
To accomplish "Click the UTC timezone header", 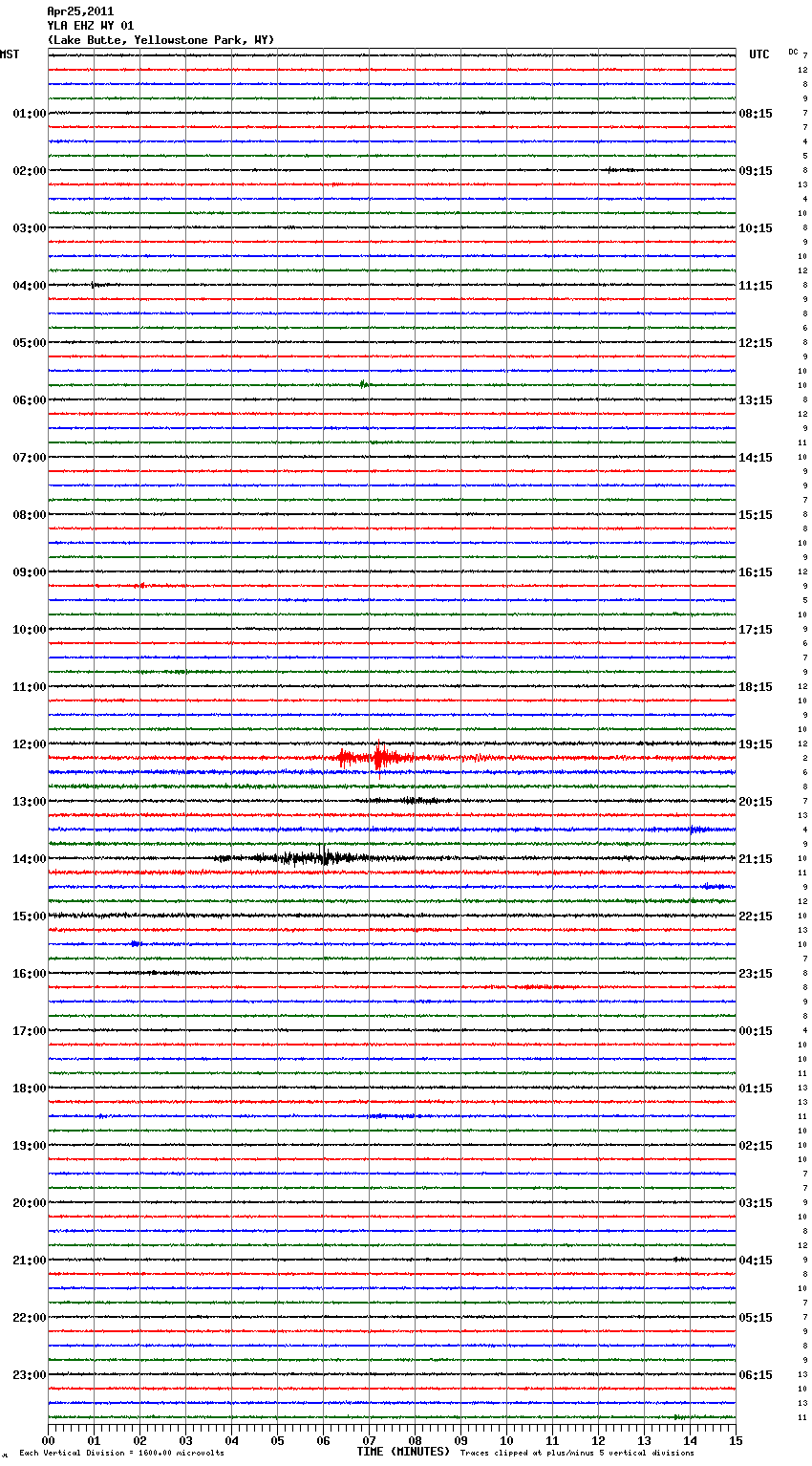I will click(759, 54).
